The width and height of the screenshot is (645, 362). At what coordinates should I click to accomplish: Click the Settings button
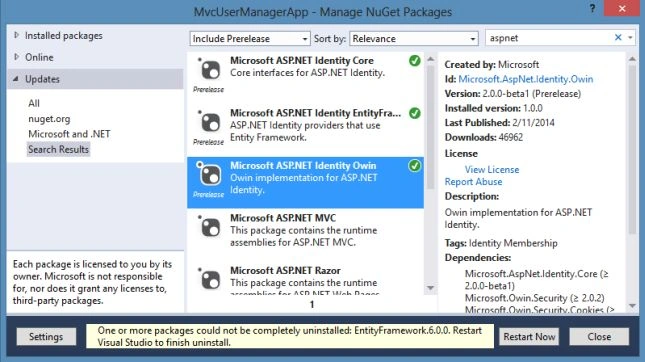click(46, 337)
